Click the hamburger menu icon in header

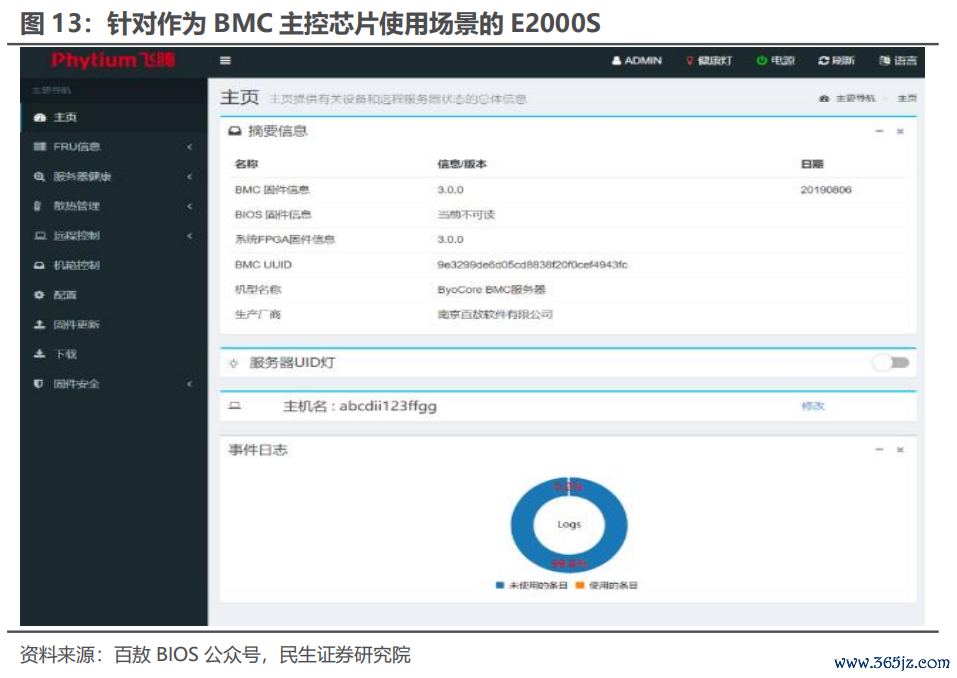point(225,60)
